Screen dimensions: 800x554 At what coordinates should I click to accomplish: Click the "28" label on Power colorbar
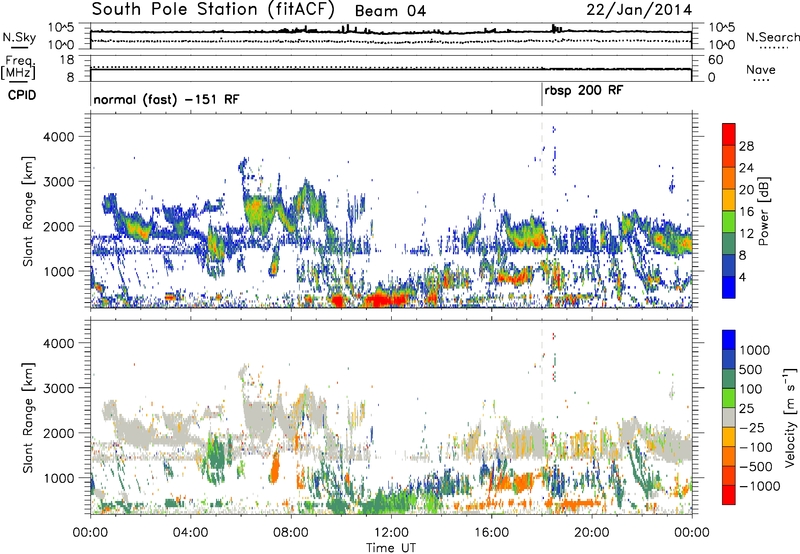click(x=746, y=146)
